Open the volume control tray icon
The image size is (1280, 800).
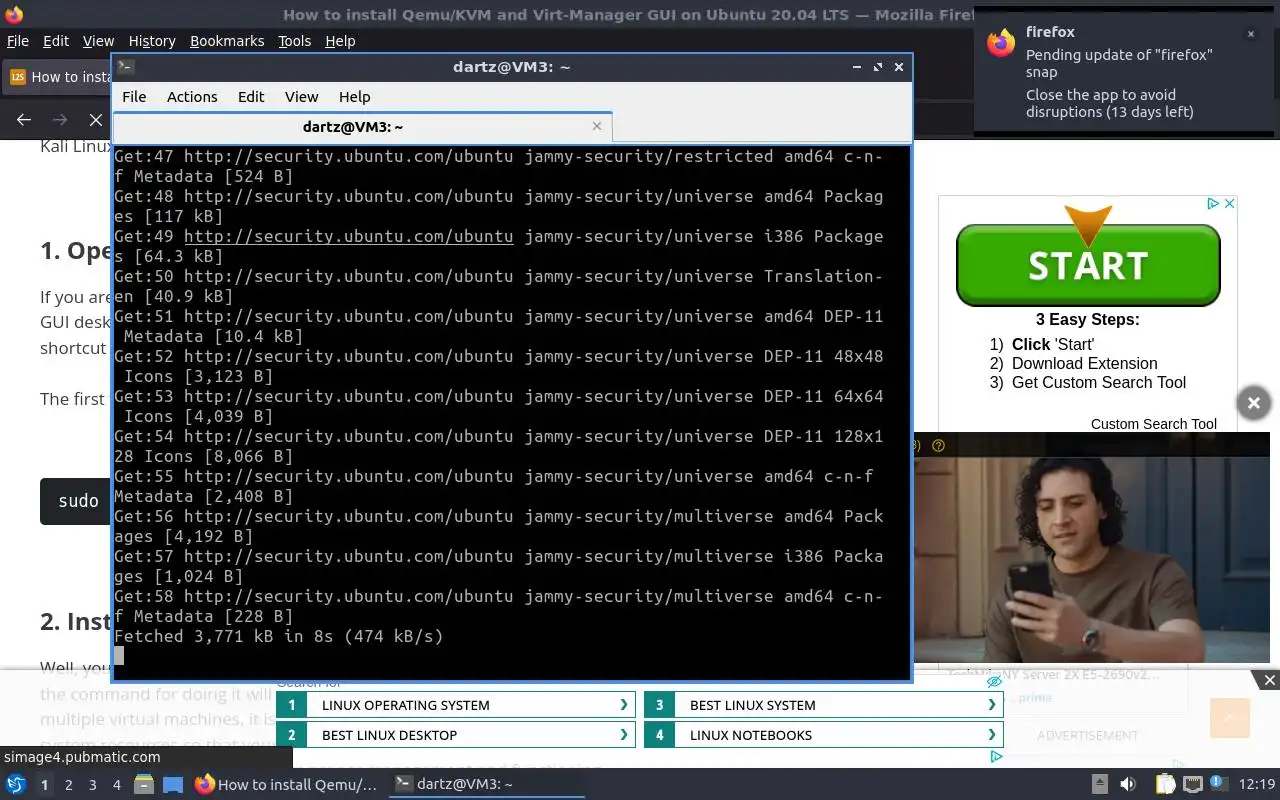[1127, 785]
